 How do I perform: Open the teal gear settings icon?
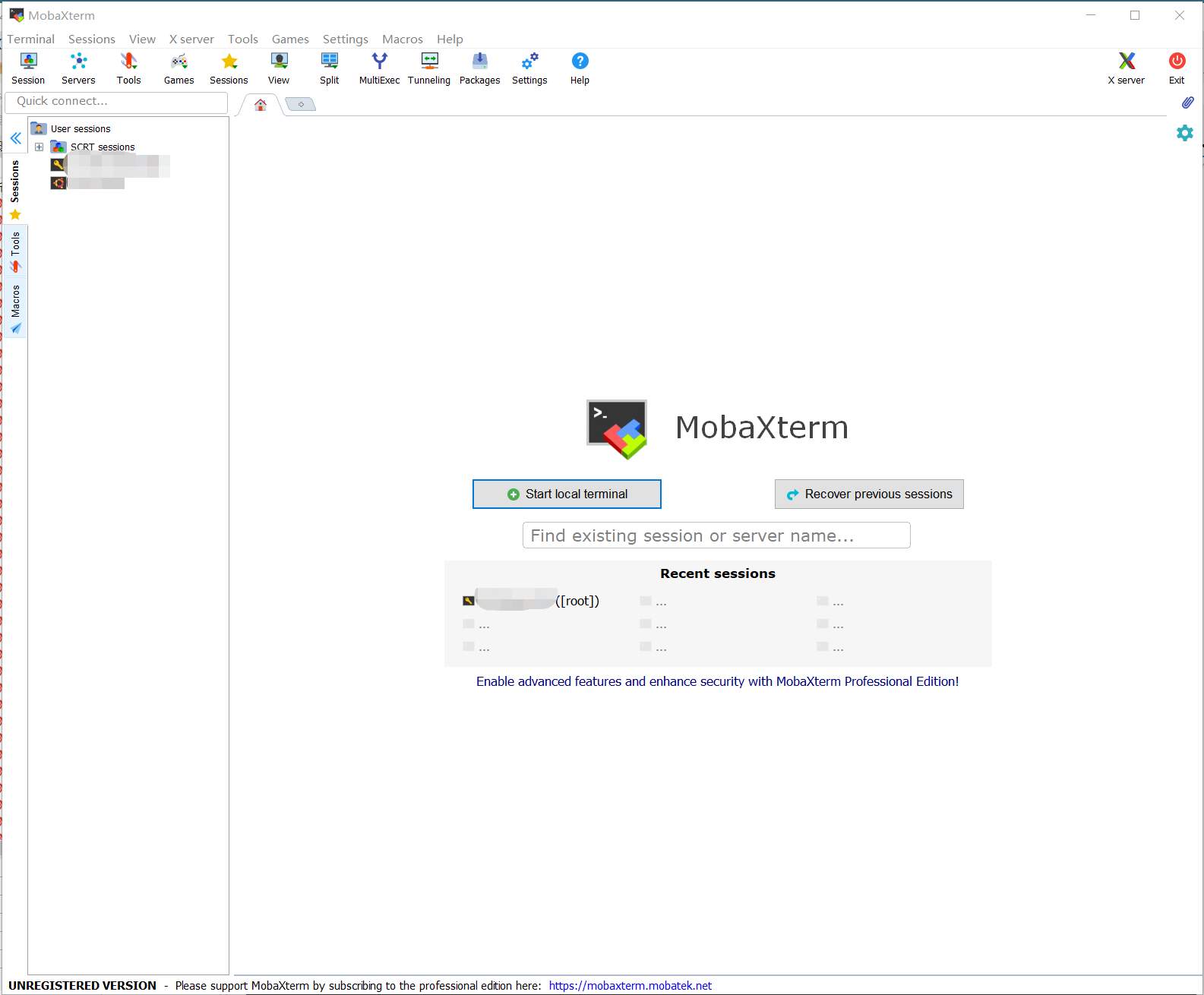(x=1185, y=133)
